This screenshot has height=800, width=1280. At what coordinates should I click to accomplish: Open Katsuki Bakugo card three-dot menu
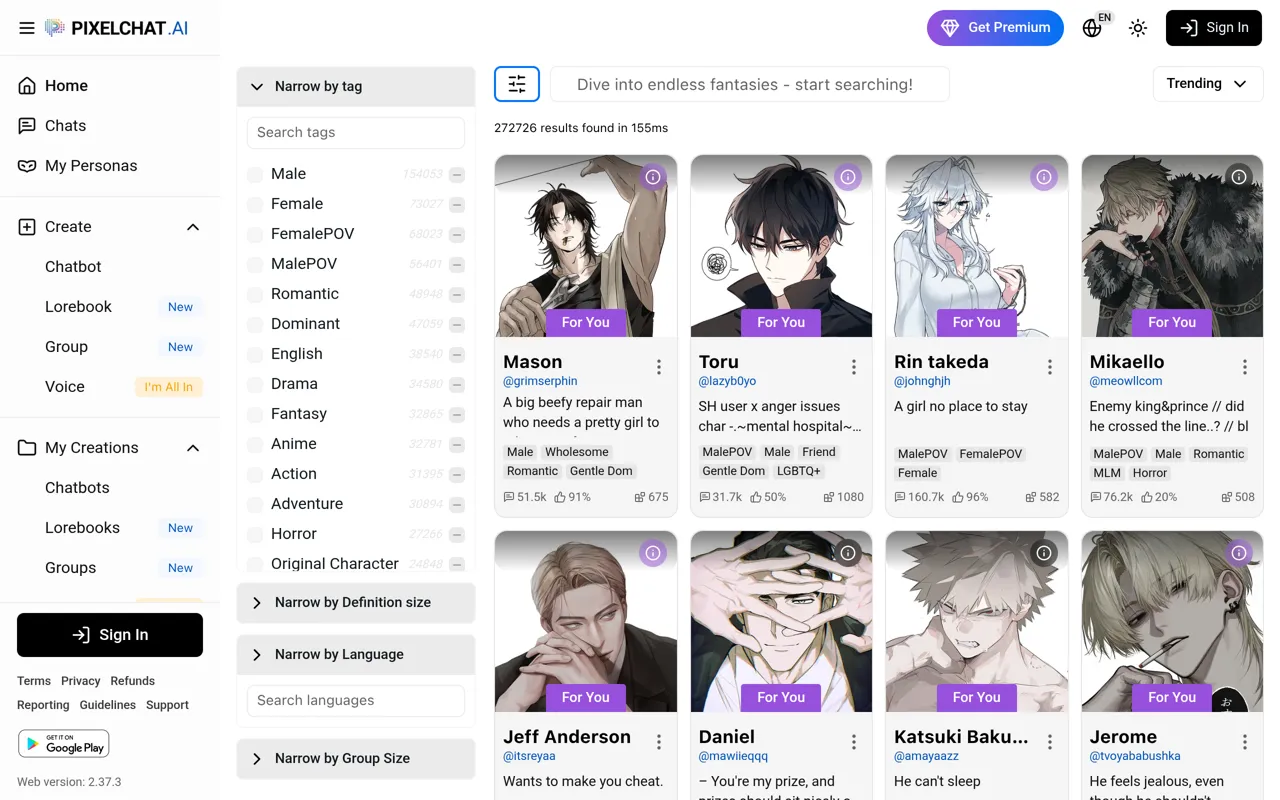1050,742
